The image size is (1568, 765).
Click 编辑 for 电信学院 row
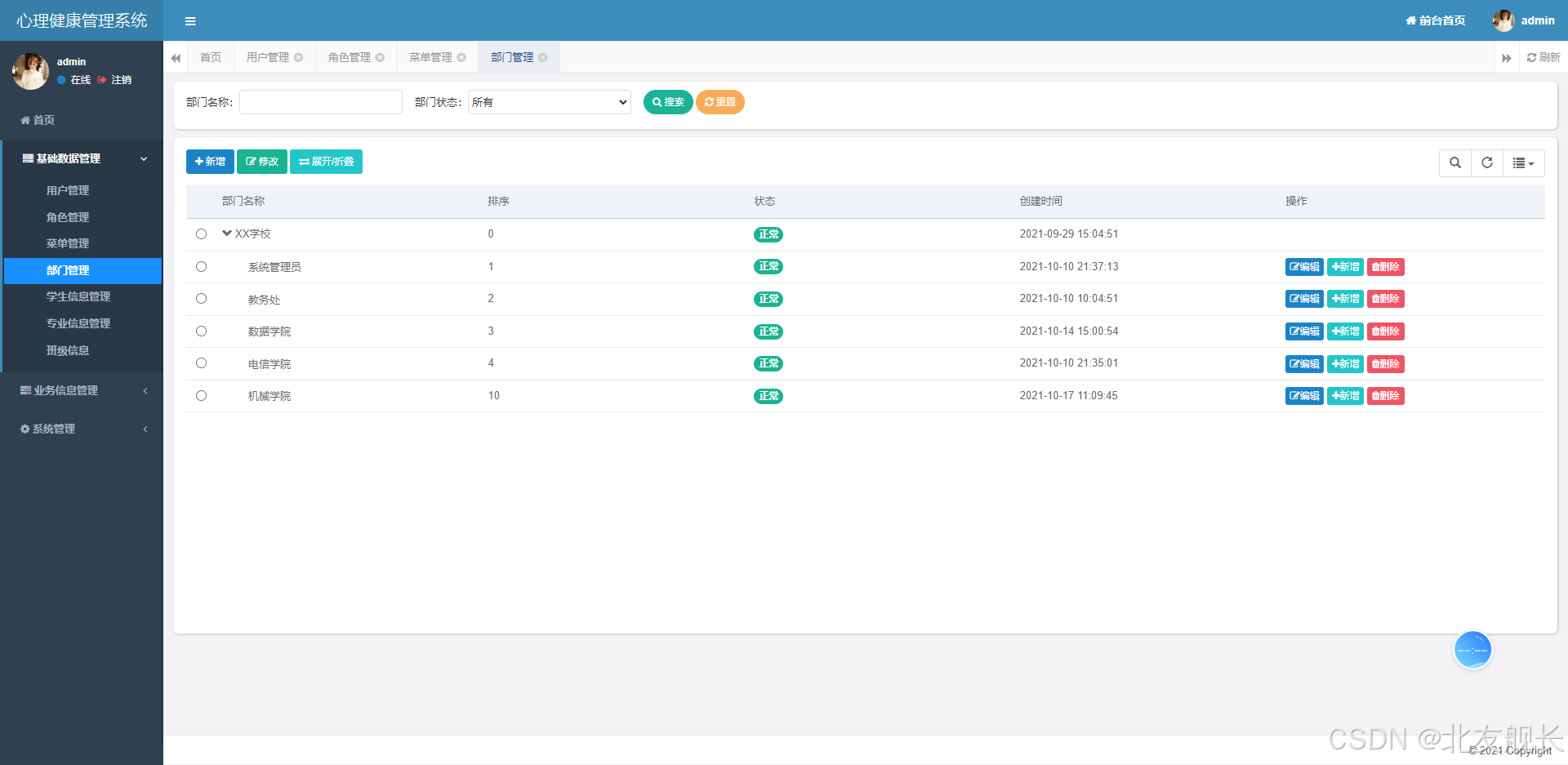[1304, 364]
